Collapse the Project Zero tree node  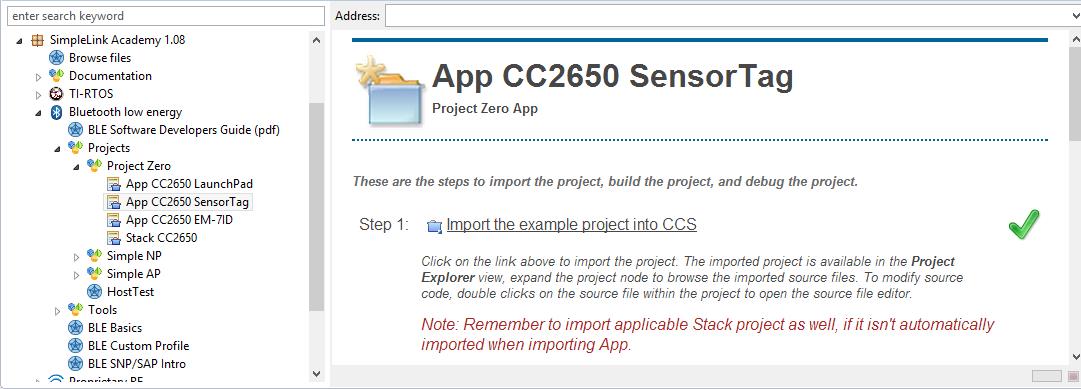point(77,166)
